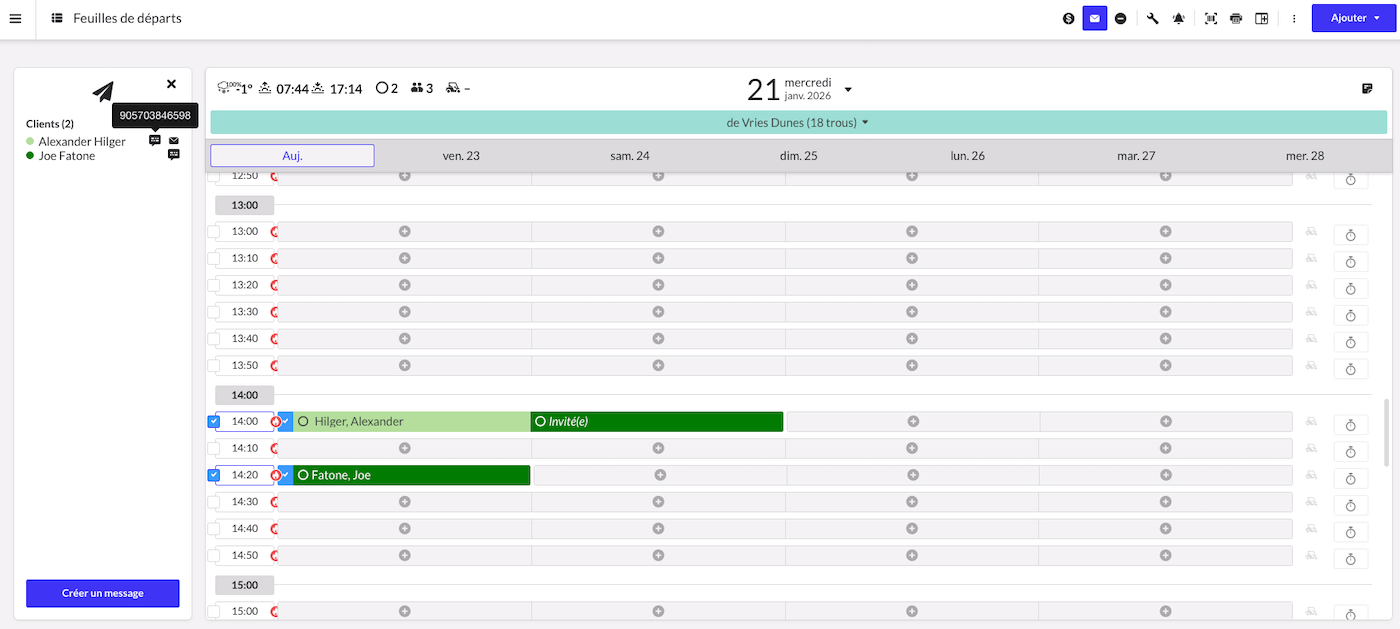Click email icon for Alexander Hilger
Viewport: 1400px width, 629px height.
point(174,141)
